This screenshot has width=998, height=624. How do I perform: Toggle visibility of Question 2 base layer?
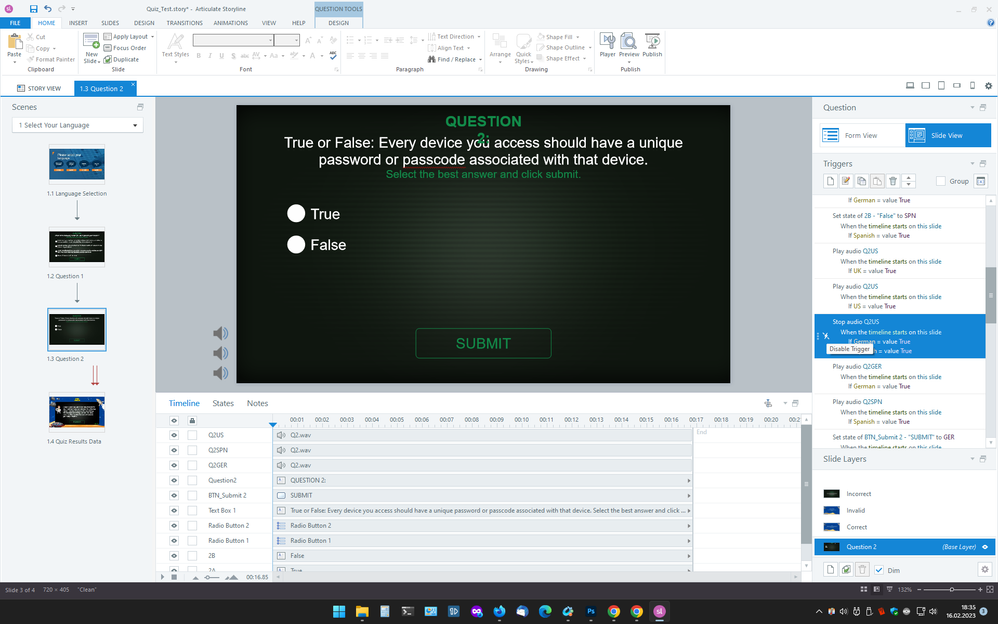click(985, 547)
